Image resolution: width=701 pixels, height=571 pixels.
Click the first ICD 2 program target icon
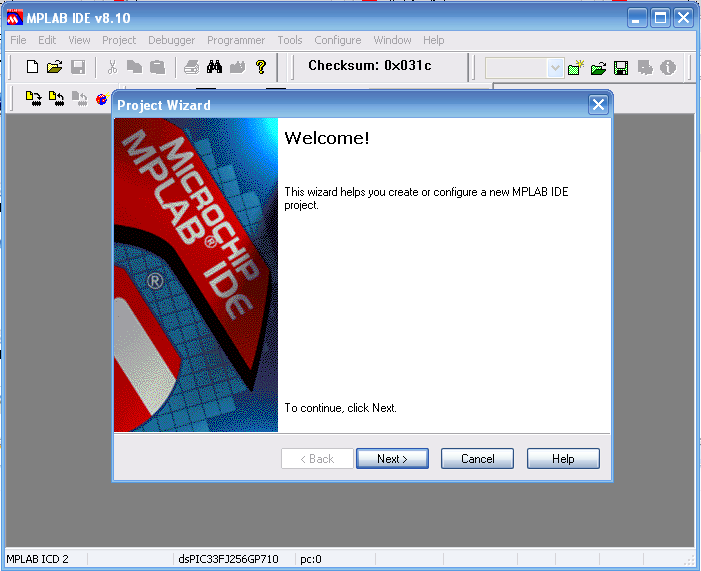point(34,98)
